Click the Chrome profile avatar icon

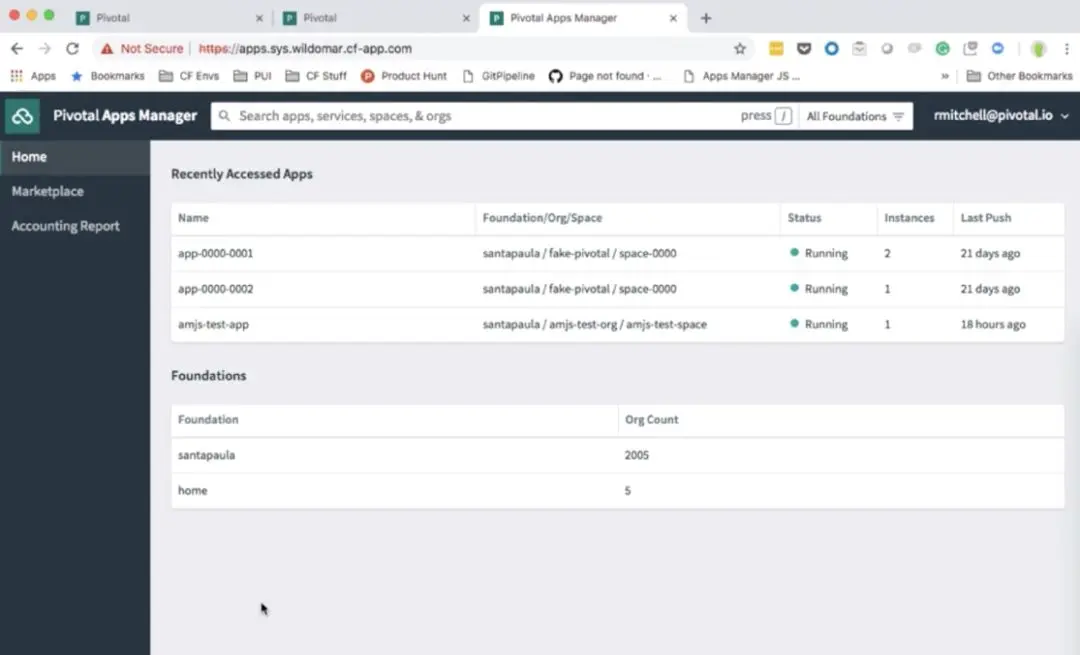(x=1039, y=48)
